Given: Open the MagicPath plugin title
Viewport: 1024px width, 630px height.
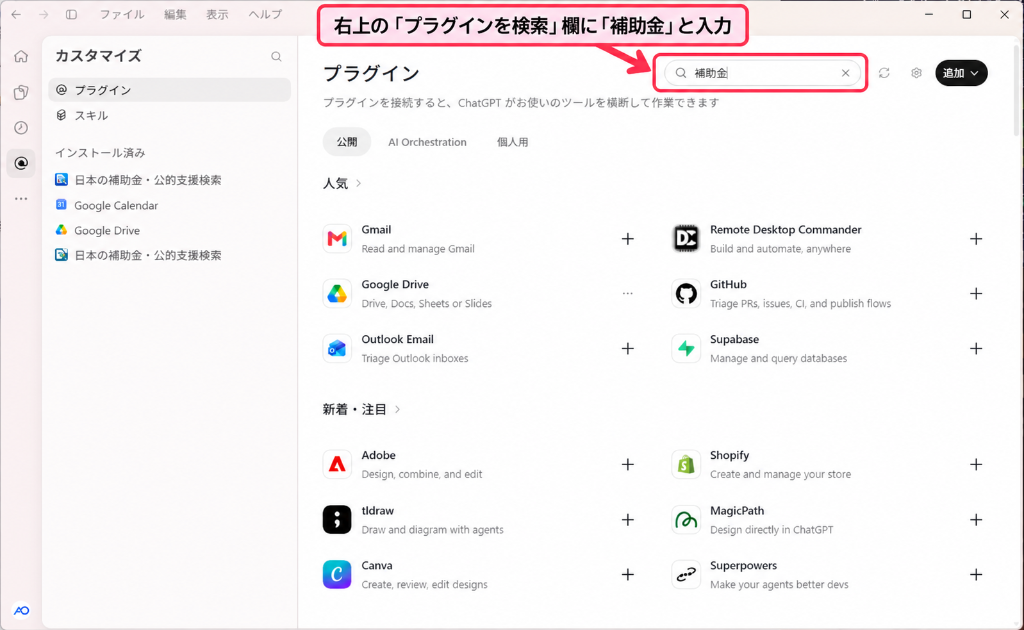Looking at the screenshot, I should [x=737, y=511].
